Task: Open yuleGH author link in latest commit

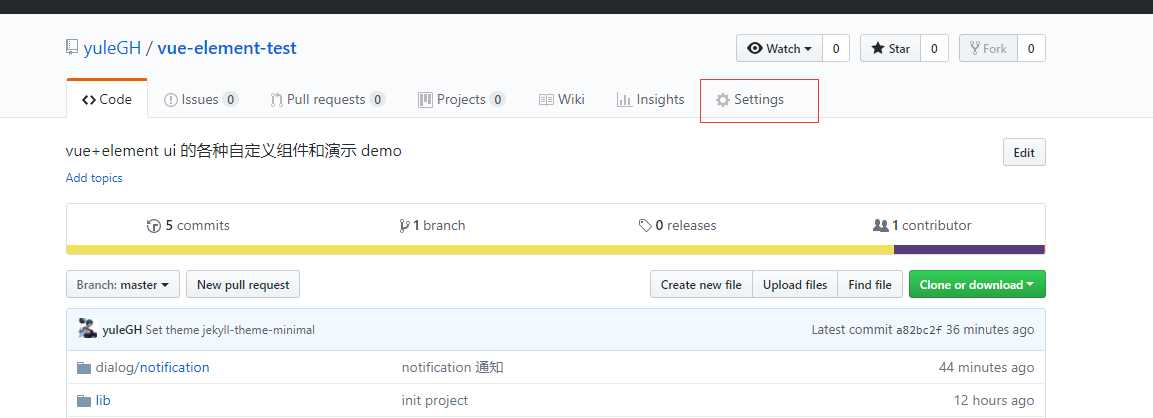Action: (122, 330)
